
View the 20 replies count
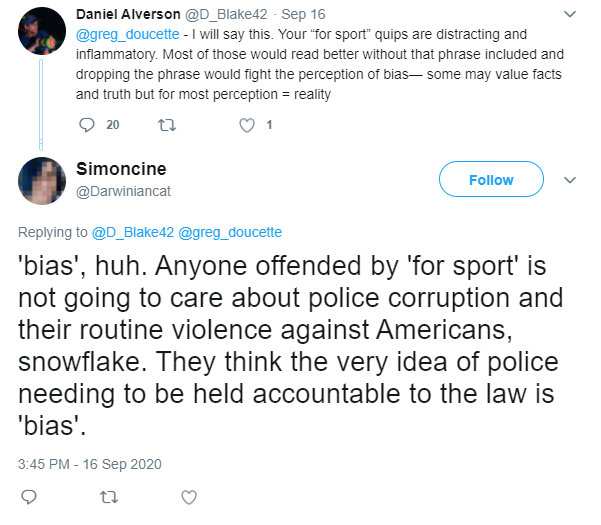[x=113, y=125]
